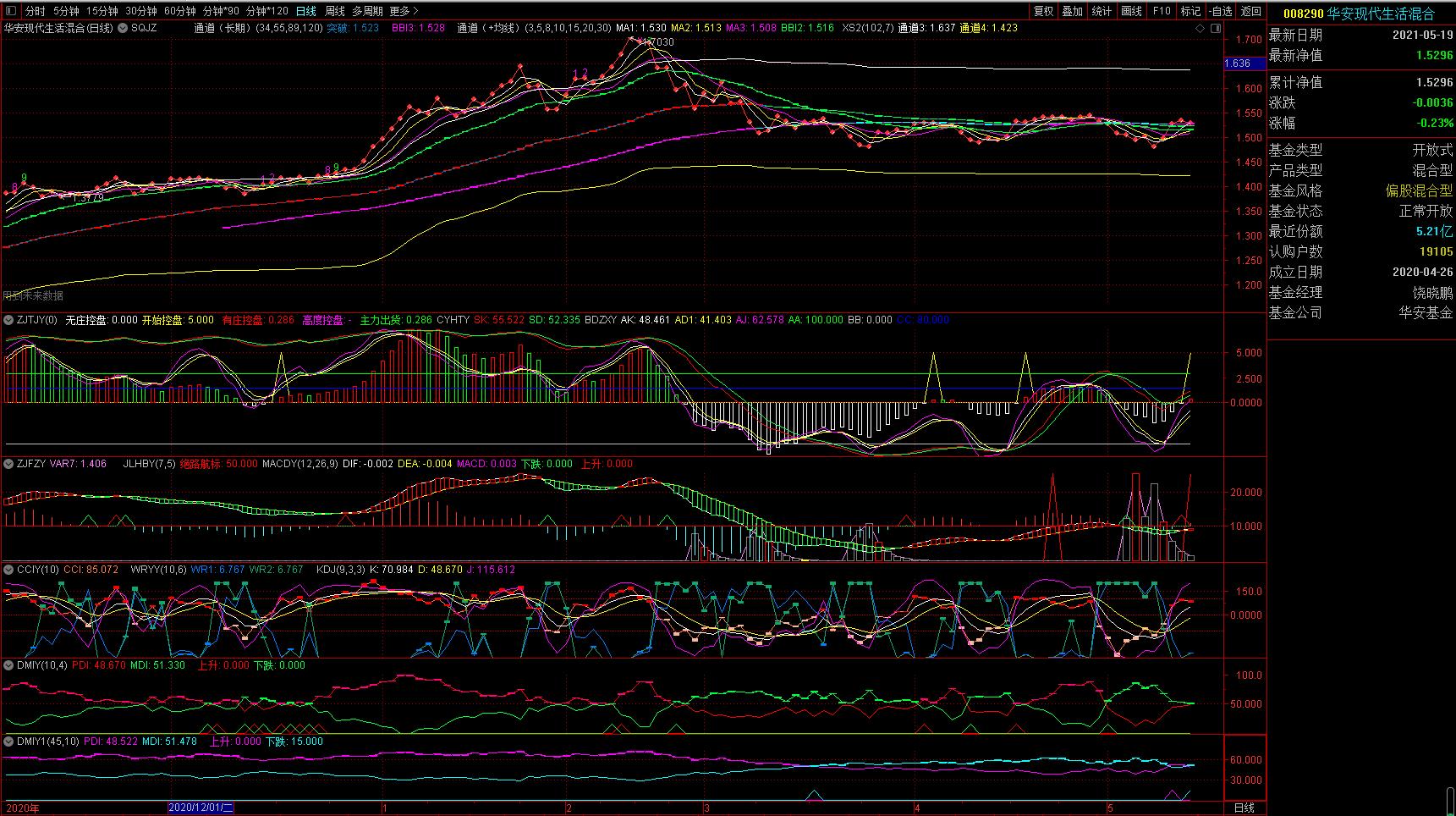Click the 基金状态 value 正常开放
Screen dimensions: 1456x816
tap(1426, 212)
